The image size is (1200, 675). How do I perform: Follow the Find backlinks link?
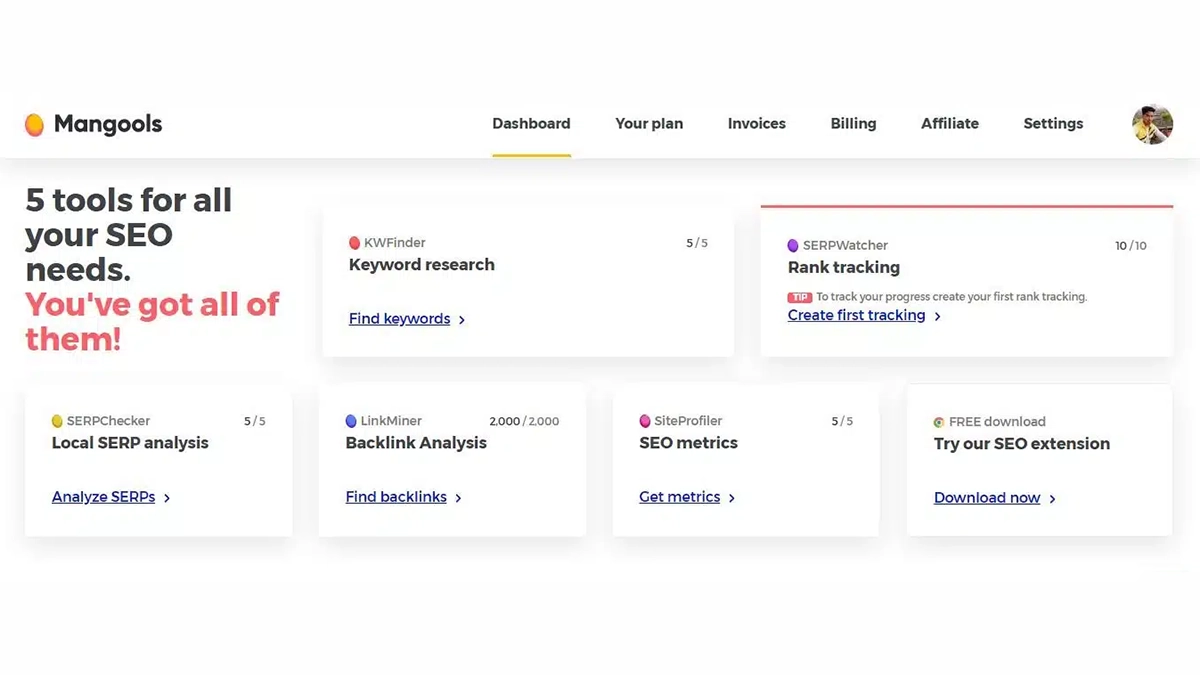pyautogui.click(x=396, y=497)
